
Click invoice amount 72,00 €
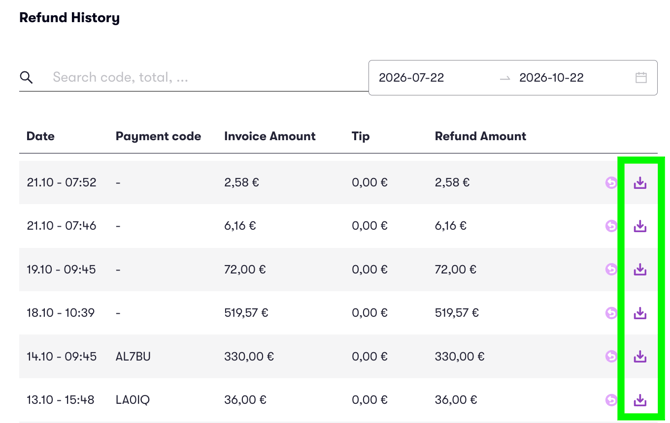point(245,270)
